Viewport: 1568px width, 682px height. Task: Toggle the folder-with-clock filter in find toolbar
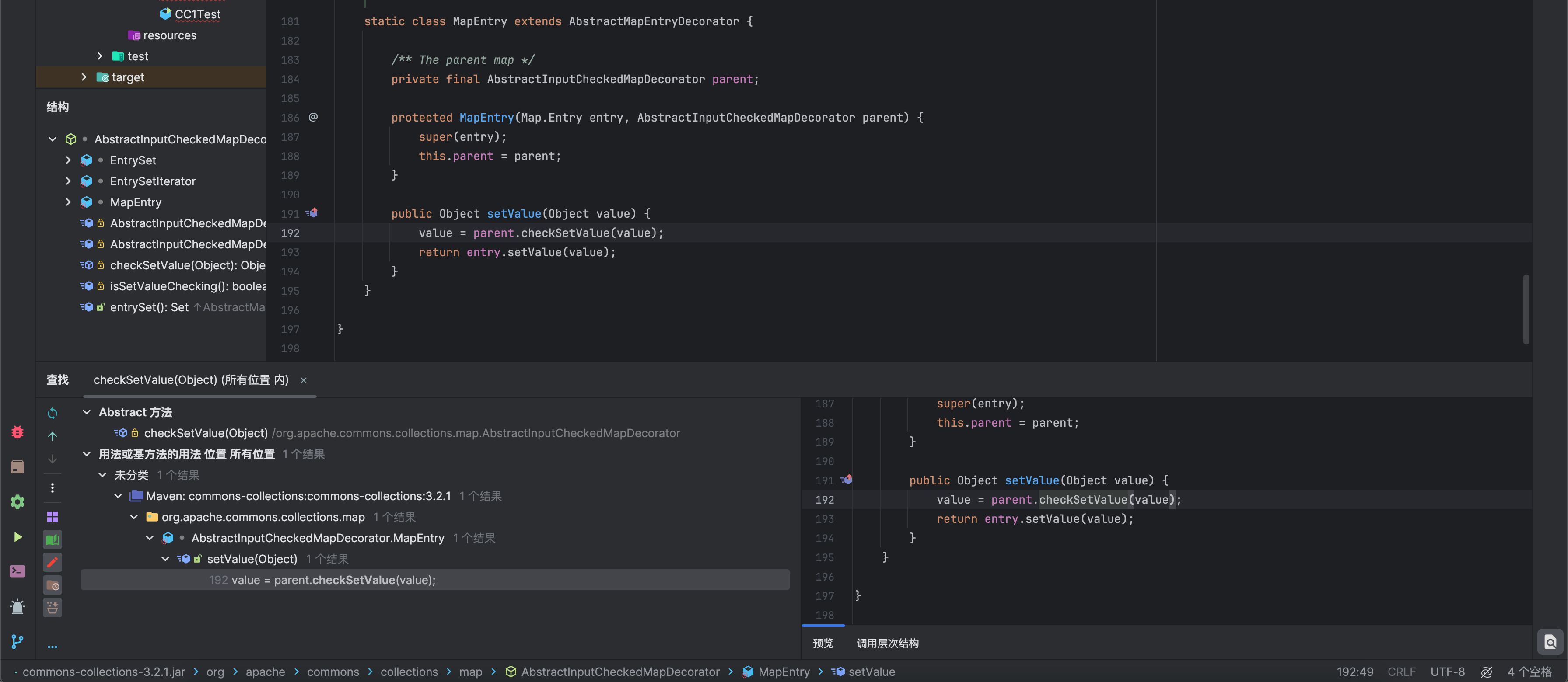click(x=52, y=585)
